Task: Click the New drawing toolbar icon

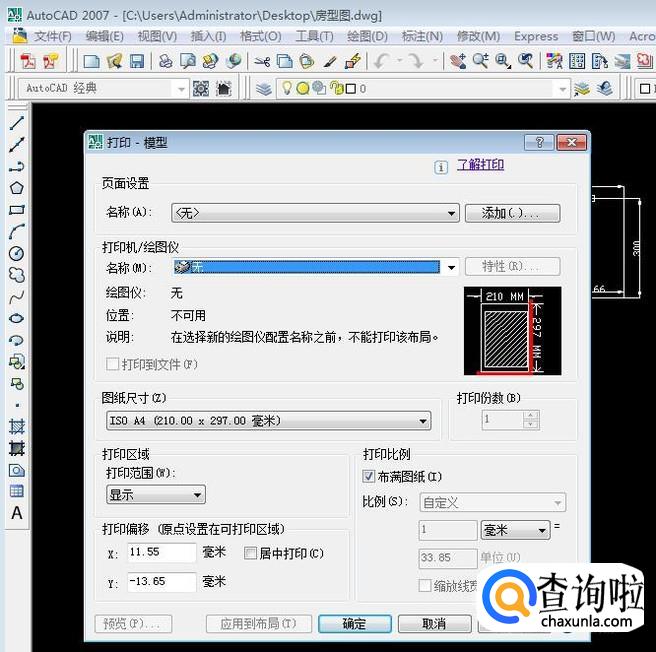Action: [91, 62]
